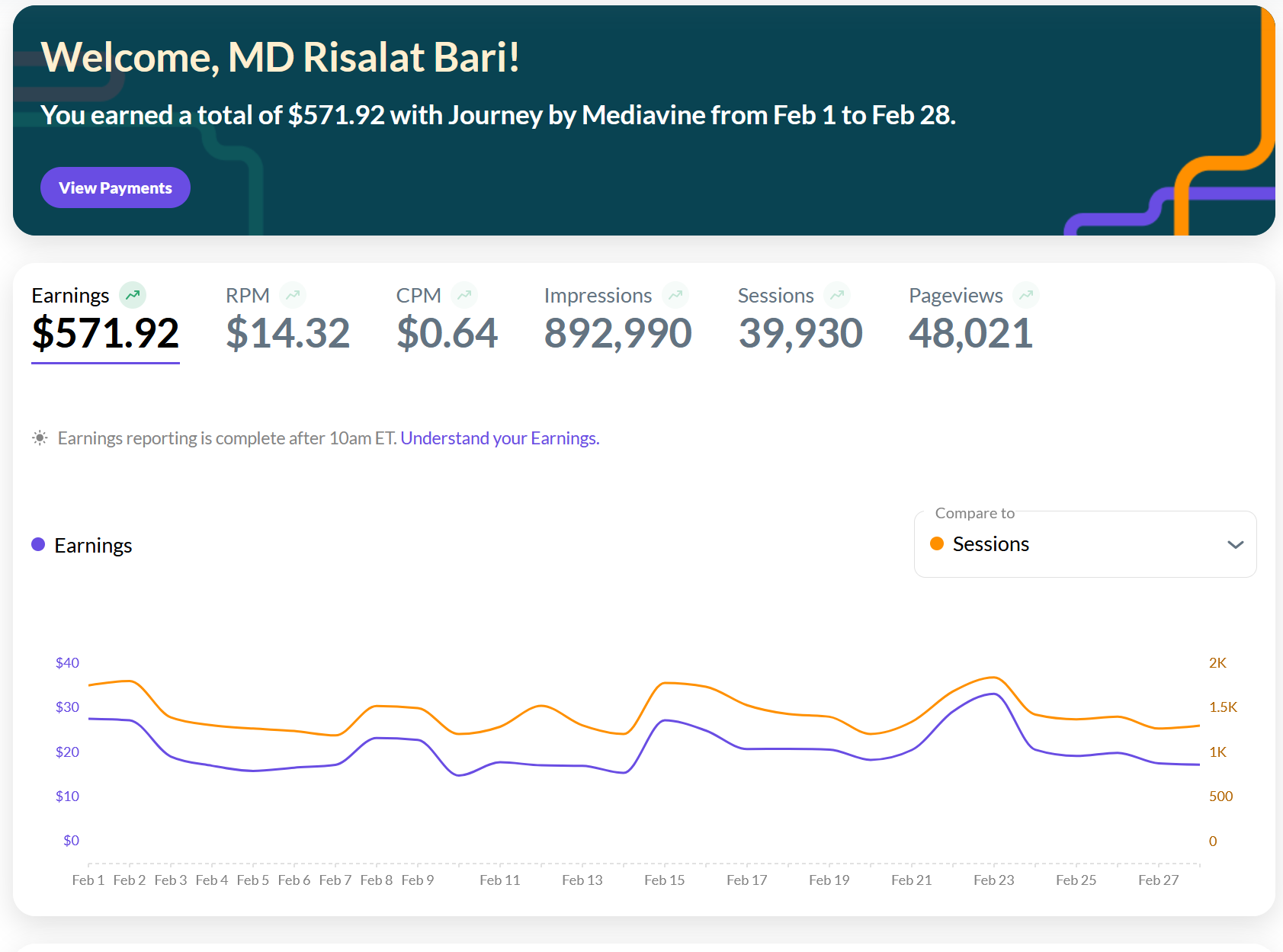Click the $14.32 RPM value

pyautogui.click(x=288, y=333)
